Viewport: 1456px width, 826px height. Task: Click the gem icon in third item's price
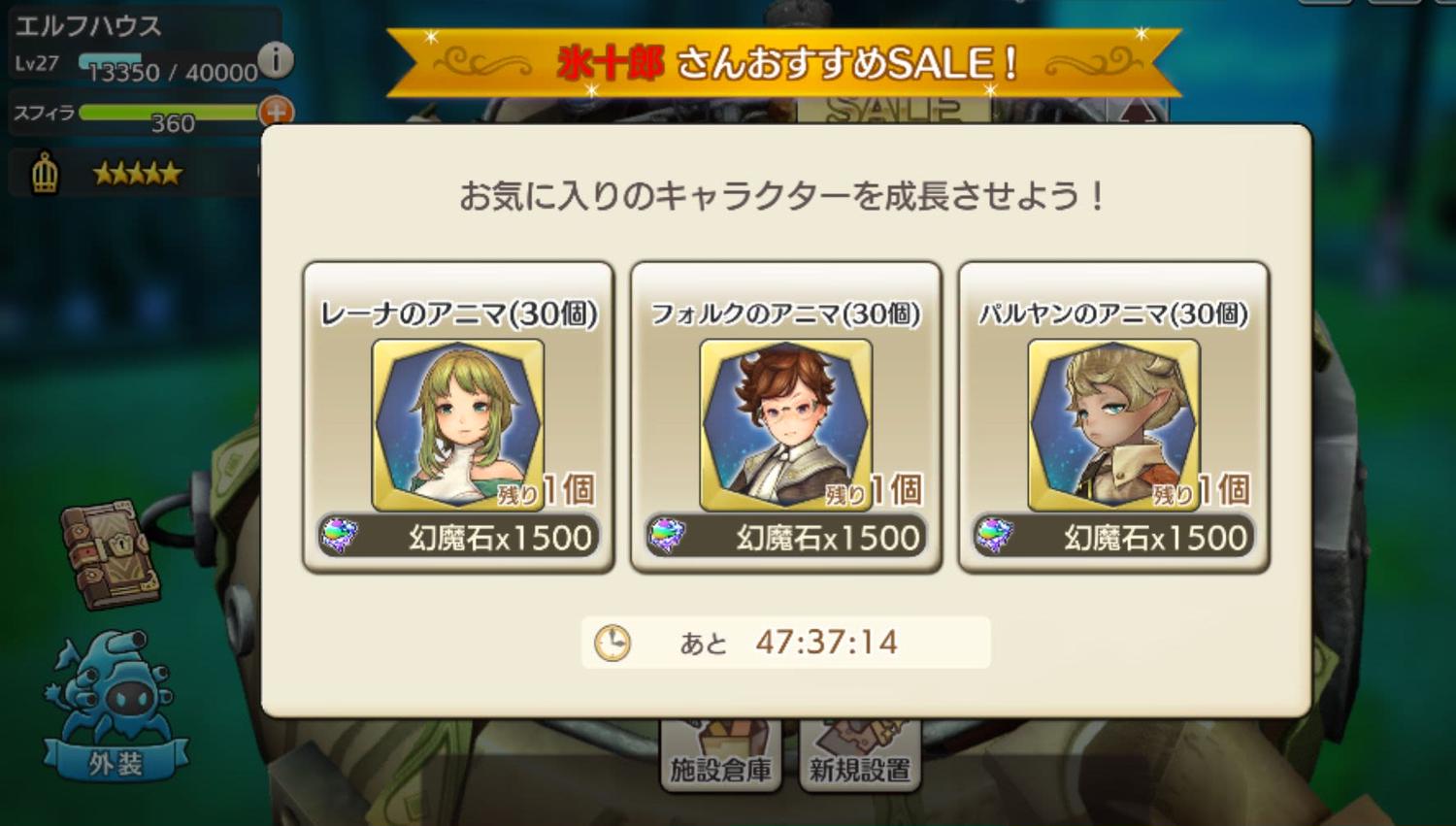click(x=995, y=535)
